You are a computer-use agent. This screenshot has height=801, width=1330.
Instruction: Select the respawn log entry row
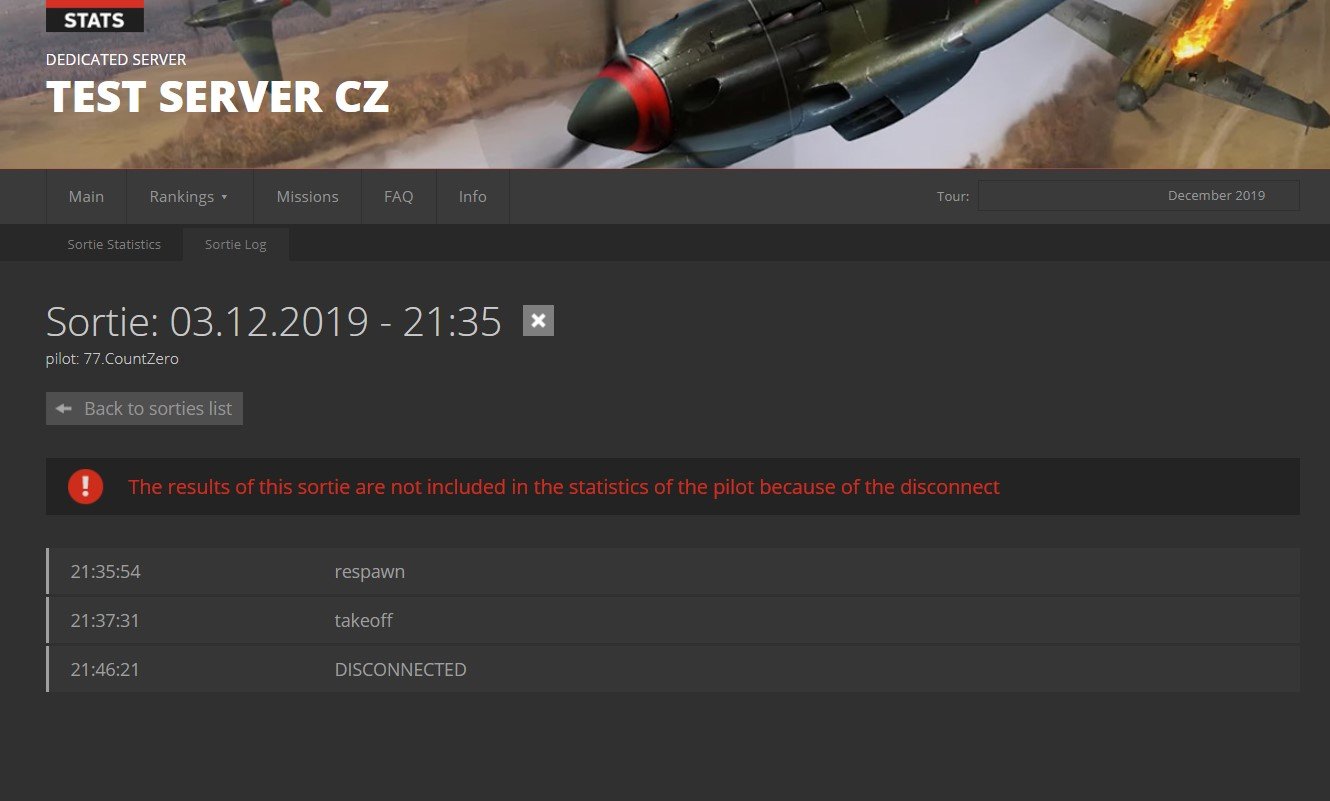coord(673,572)
